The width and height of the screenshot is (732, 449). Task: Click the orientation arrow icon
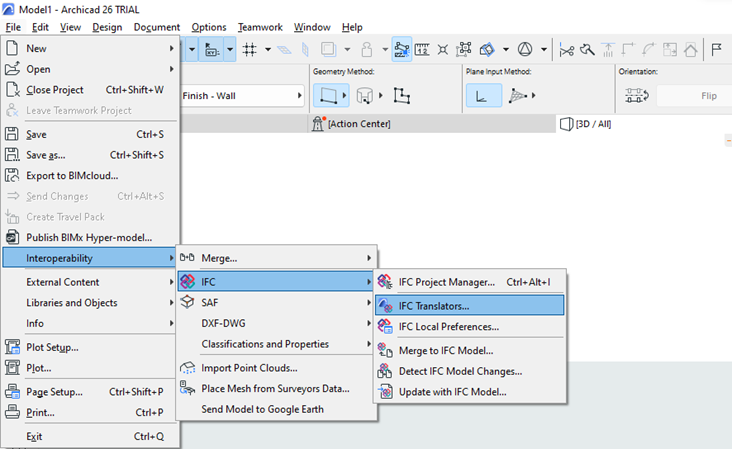point(637,96)
